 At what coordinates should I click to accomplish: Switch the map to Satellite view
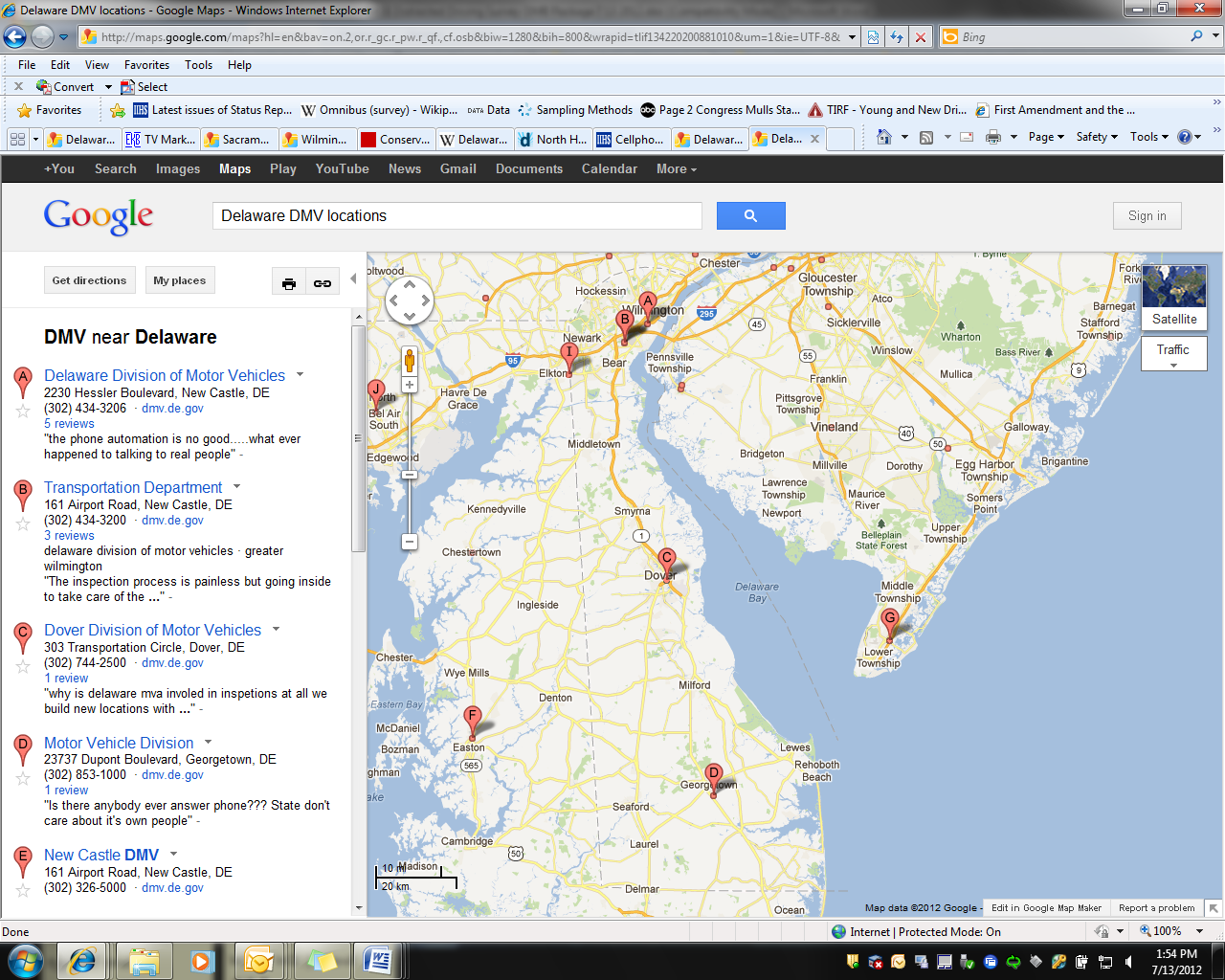[x=1174, y=297]
